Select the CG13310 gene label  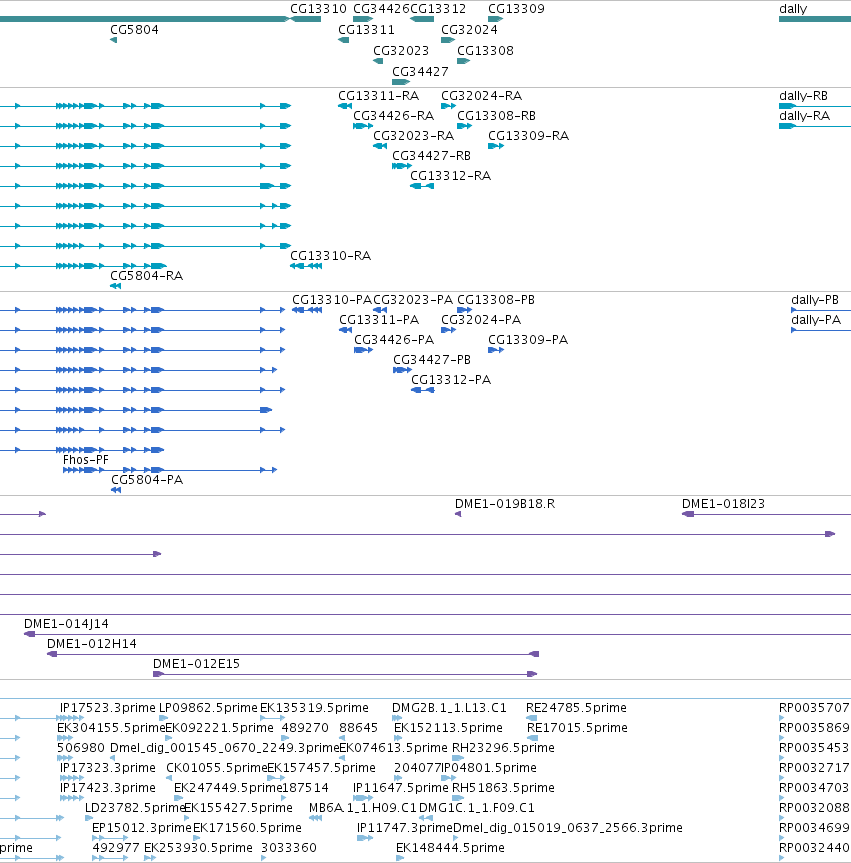318,9
